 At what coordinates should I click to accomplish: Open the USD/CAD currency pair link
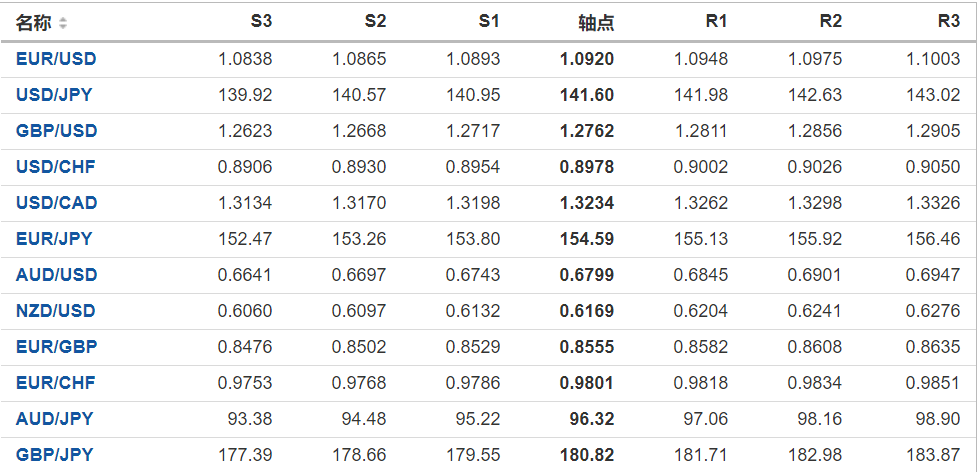click(x=57, y=203)
